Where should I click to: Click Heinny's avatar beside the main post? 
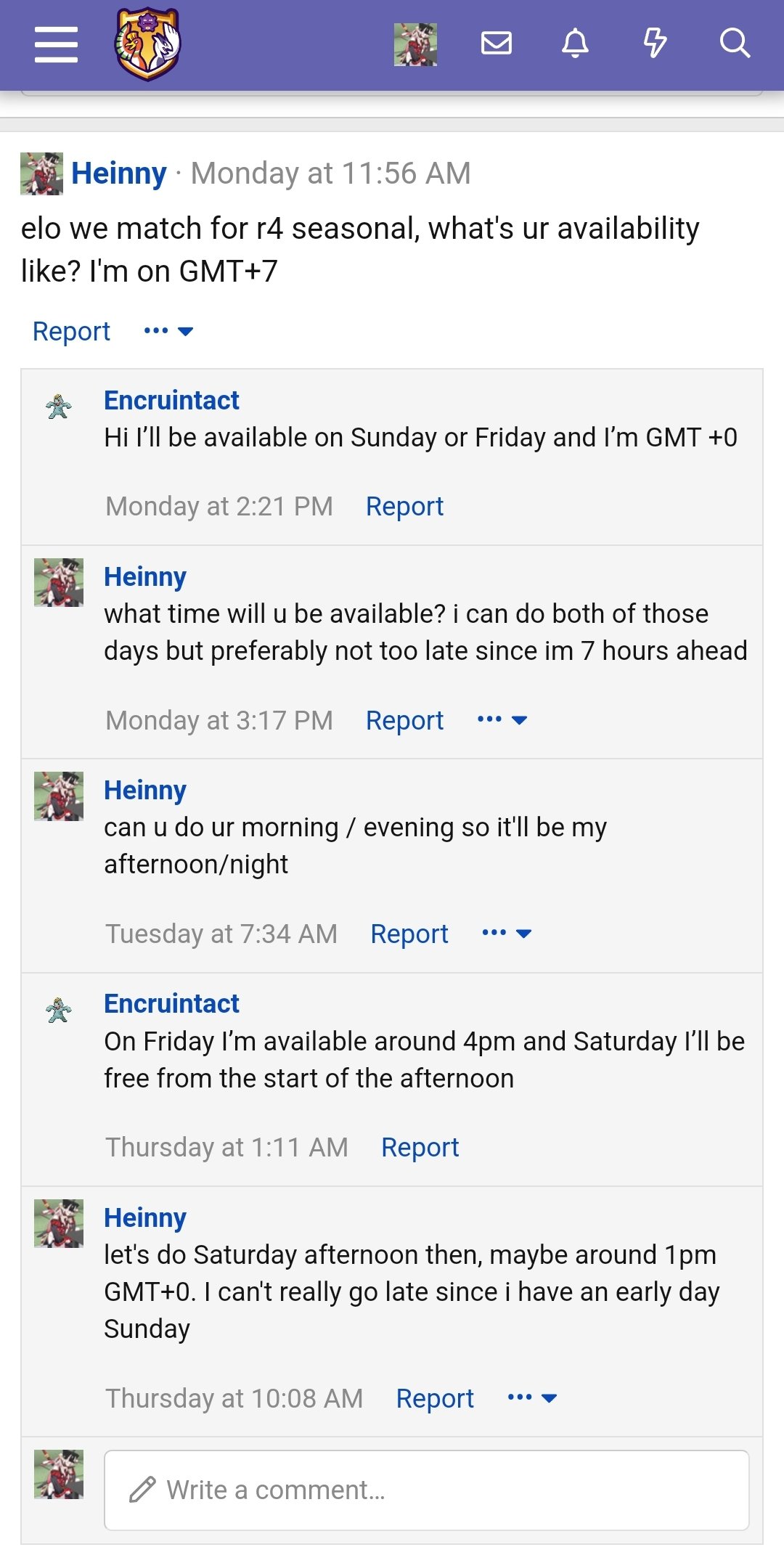click(41, 174)
